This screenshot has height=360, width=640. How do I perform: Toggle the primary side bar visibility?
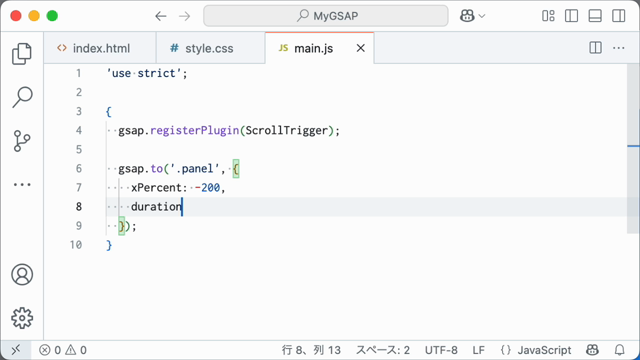coord(571,16)
